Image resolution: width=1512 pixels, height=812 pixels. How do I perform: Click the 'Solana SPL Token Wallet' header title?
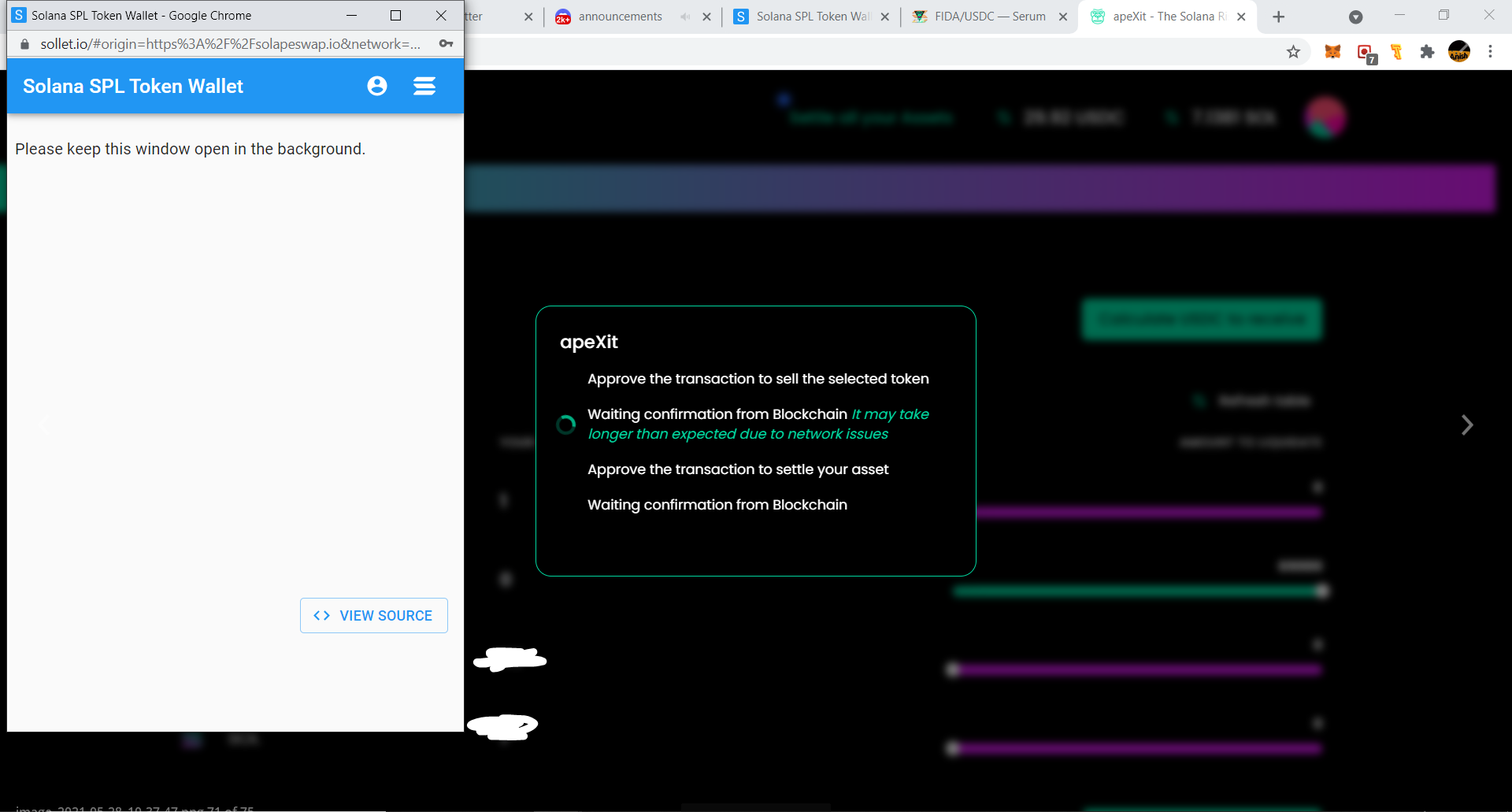click(x=133, y=86)
